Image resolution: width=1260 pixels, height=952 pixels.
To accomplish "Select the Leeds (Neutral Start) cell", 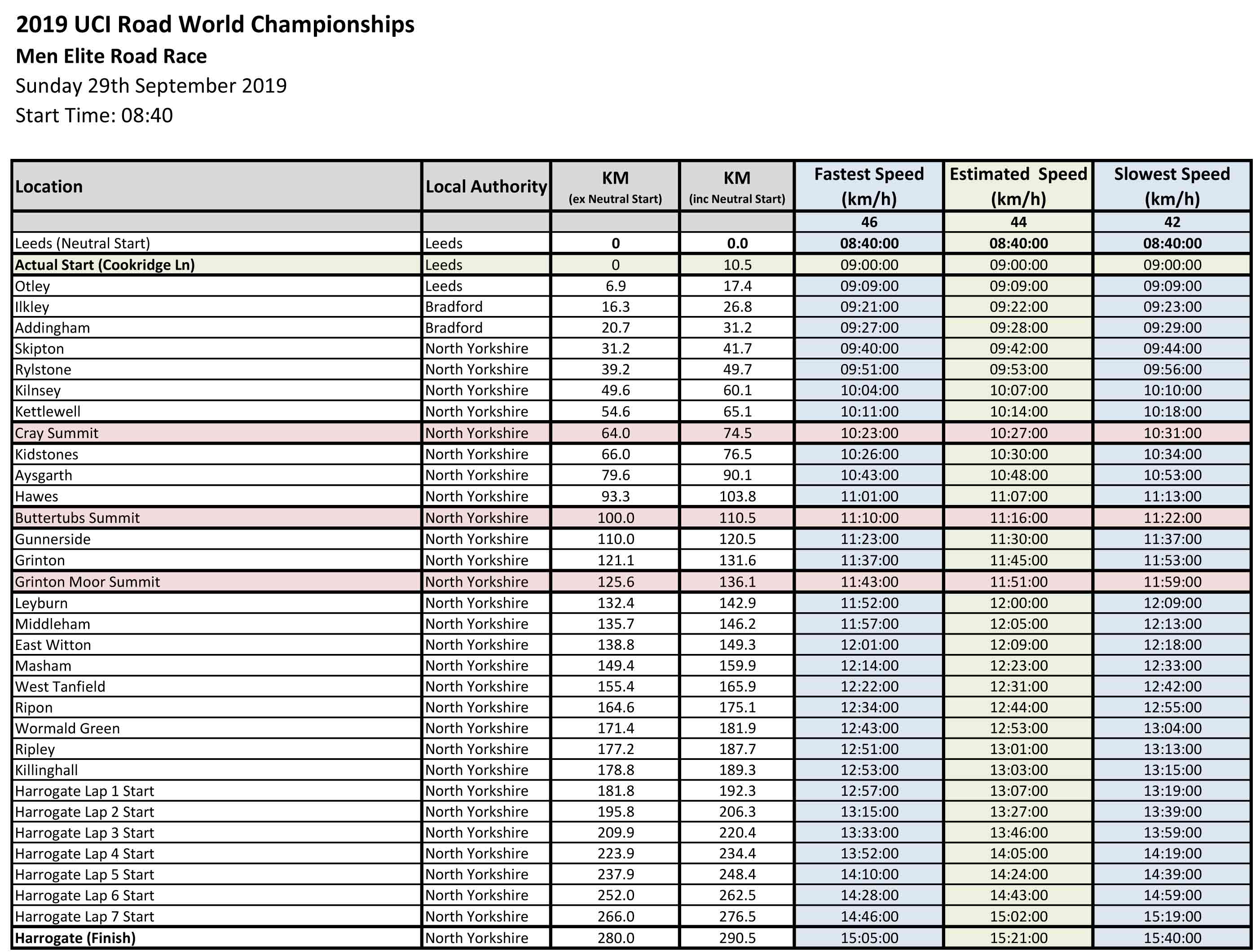I will [83, 244].
